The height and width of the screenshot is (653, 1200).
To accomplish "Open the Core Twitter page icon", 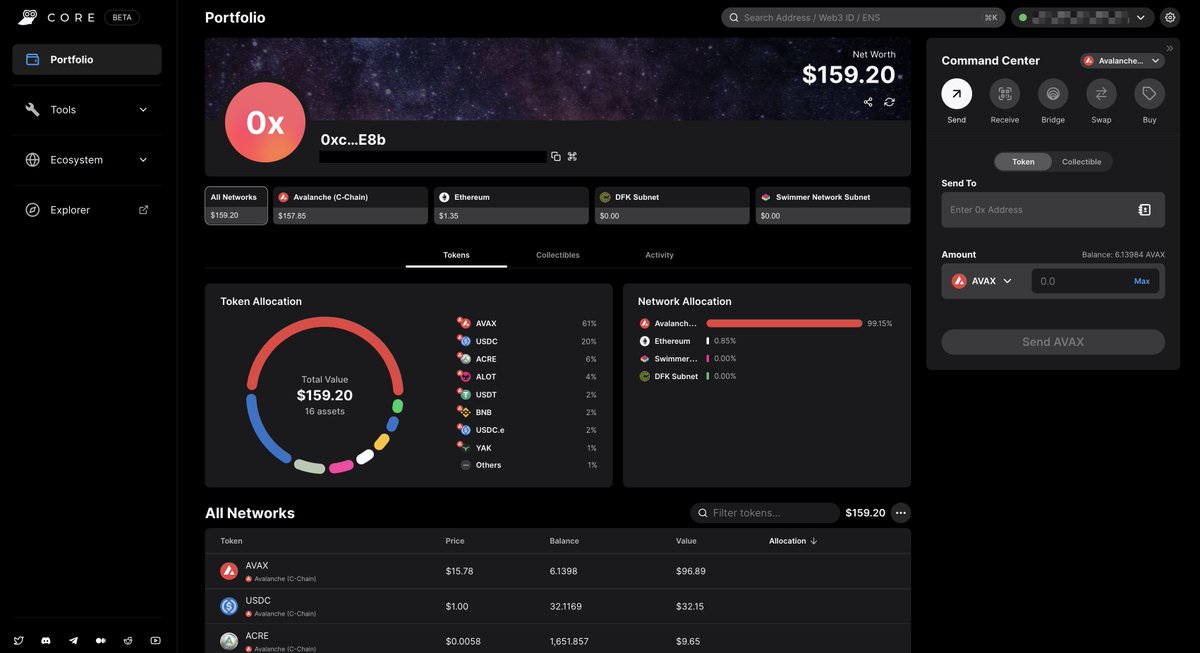I will tap(18, 640).
